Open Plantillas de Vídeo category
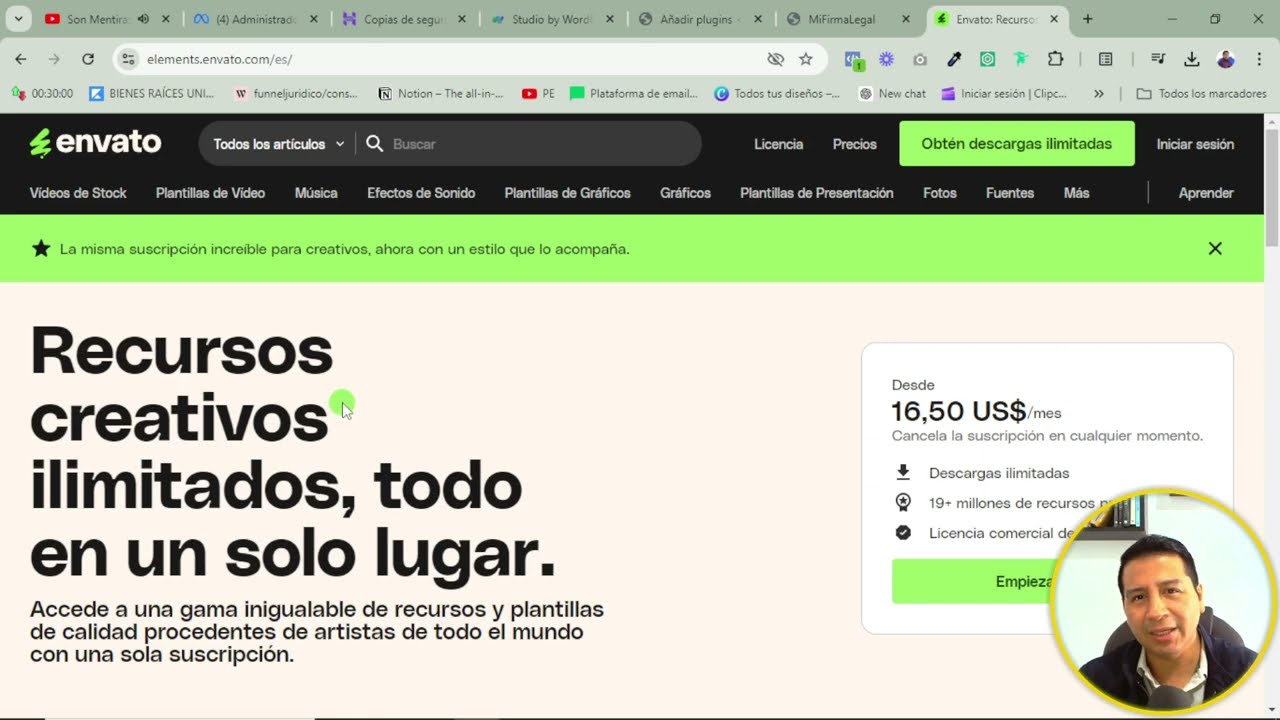This screenshot has height=720, width=1280. click(x=210, y=193)
